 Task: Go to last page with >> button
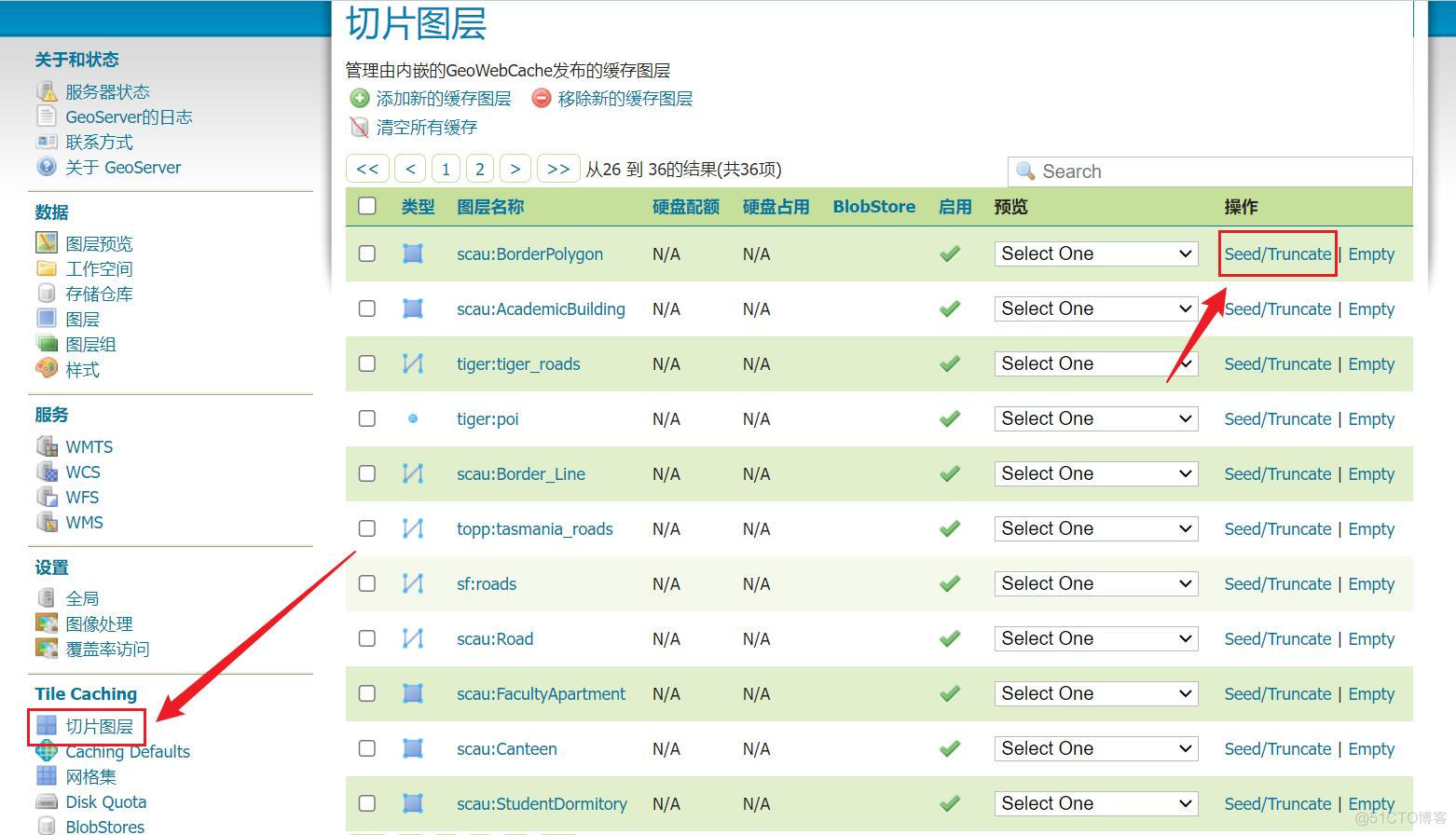click(558, 169)
